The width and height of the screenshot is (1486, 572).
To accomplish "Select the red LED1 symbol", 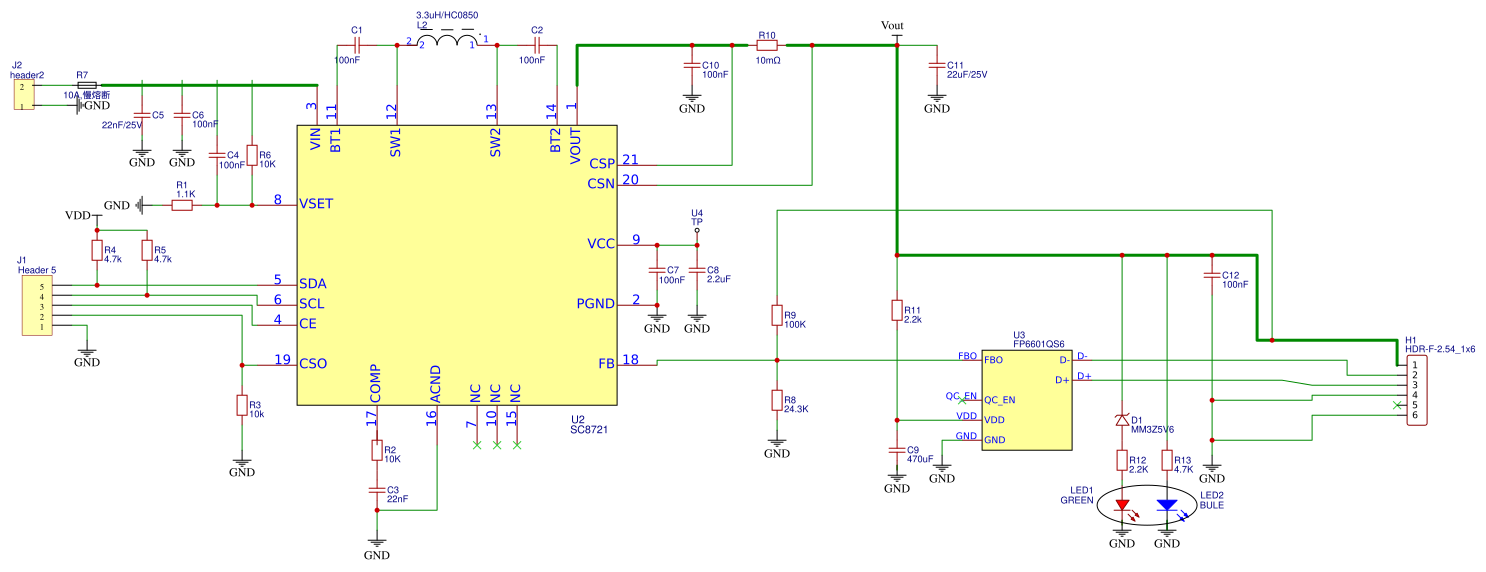I will (1122, 506).
